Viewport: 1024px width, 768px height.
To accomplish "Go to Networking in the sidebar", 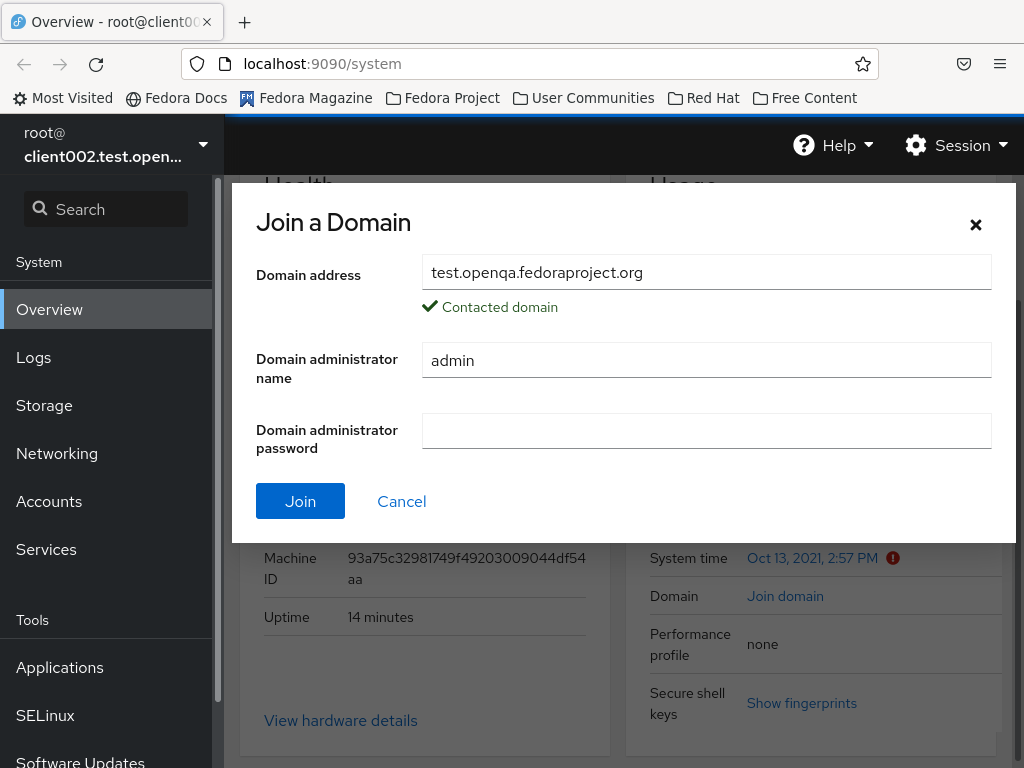I will point(106,453).
